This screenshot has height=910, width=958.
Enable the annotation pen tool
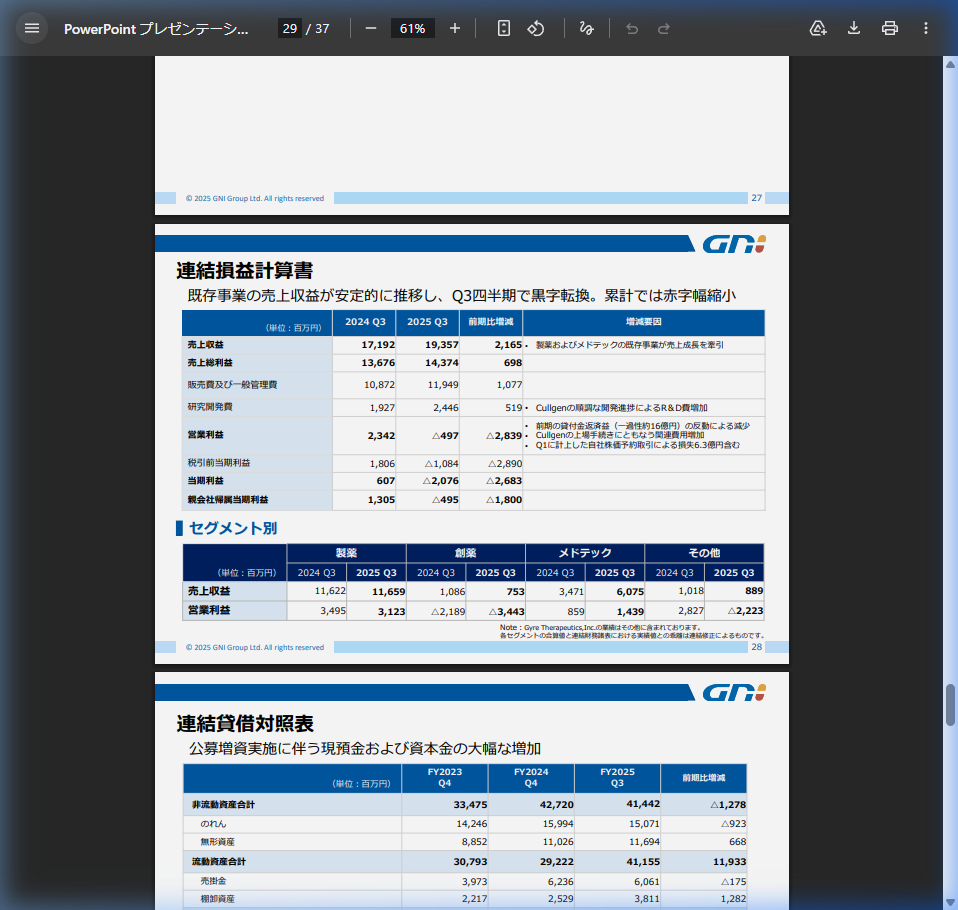[587, 28]
